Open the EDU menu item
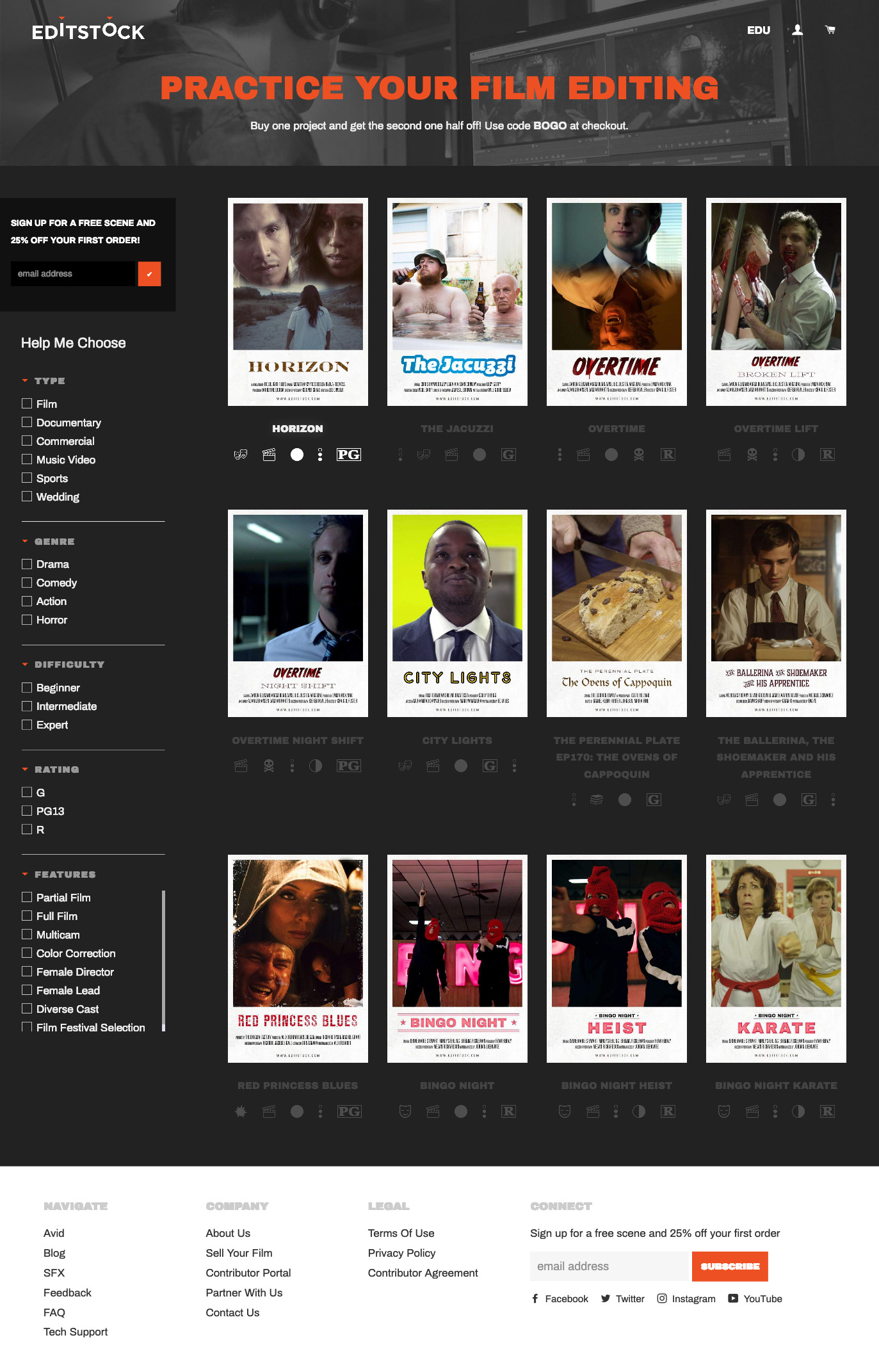This screenshot has width=879, height=1372. (759, 30)
